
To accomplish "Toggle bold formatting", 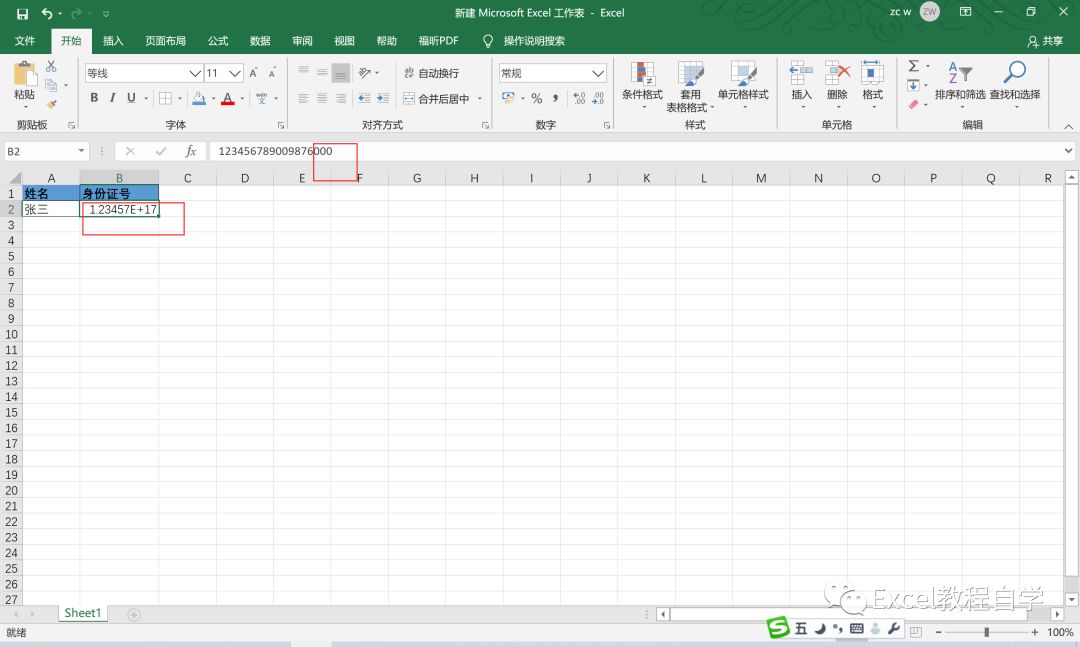I will [x=94, y=98].
